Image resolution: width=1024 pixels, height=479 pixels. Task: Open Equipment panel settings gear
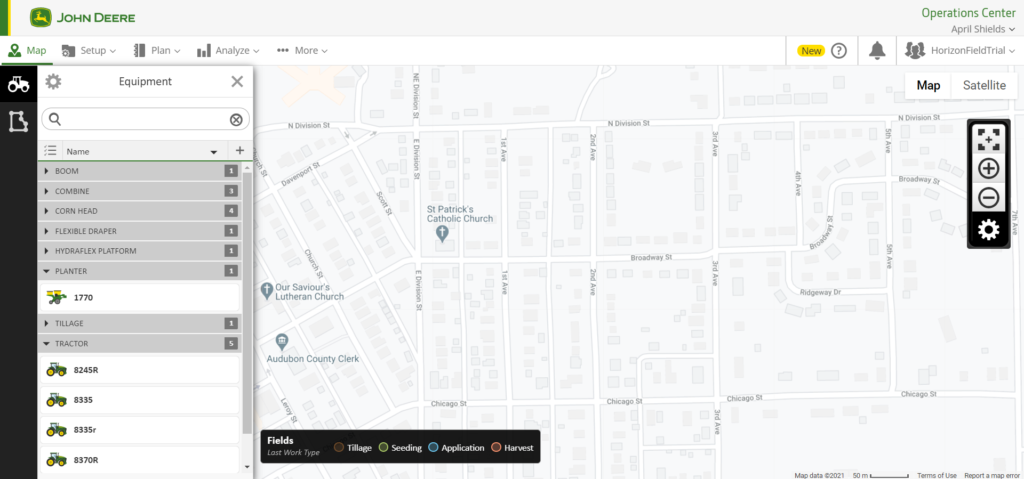(53, 82)
